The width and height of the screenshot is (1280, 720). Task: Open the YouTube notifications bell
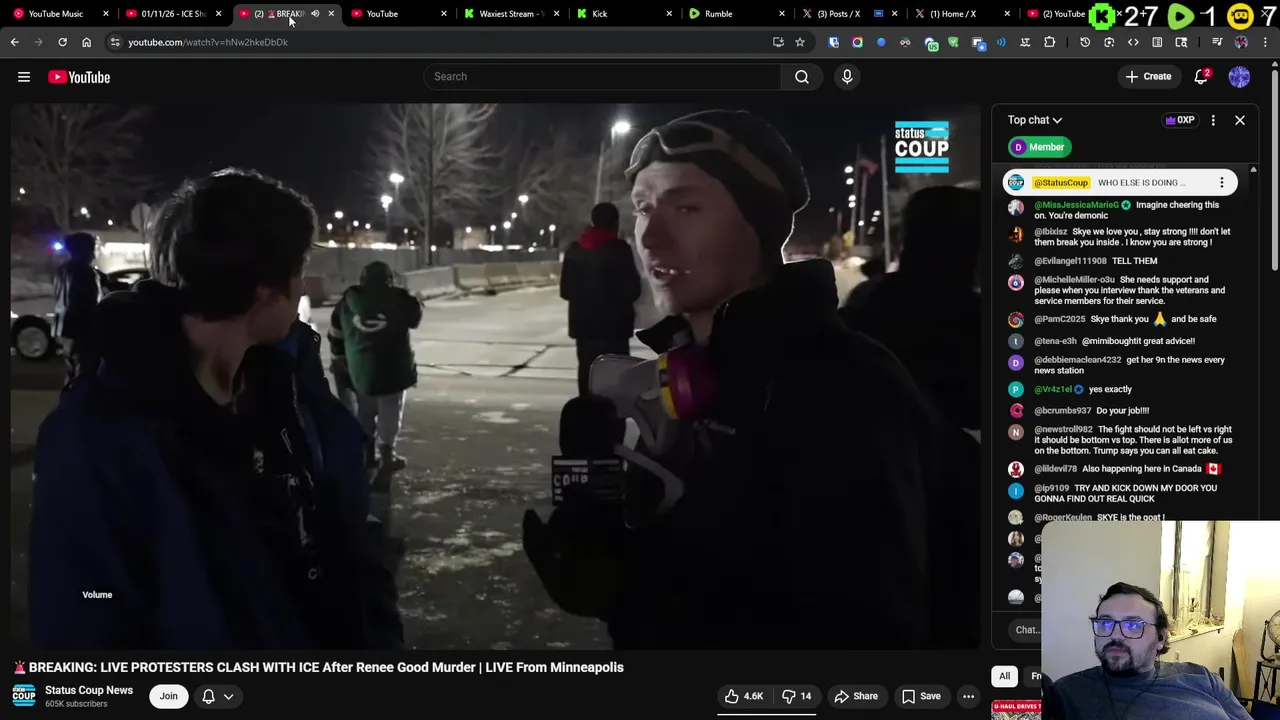pyautogui.click(x=1201, y=77)
